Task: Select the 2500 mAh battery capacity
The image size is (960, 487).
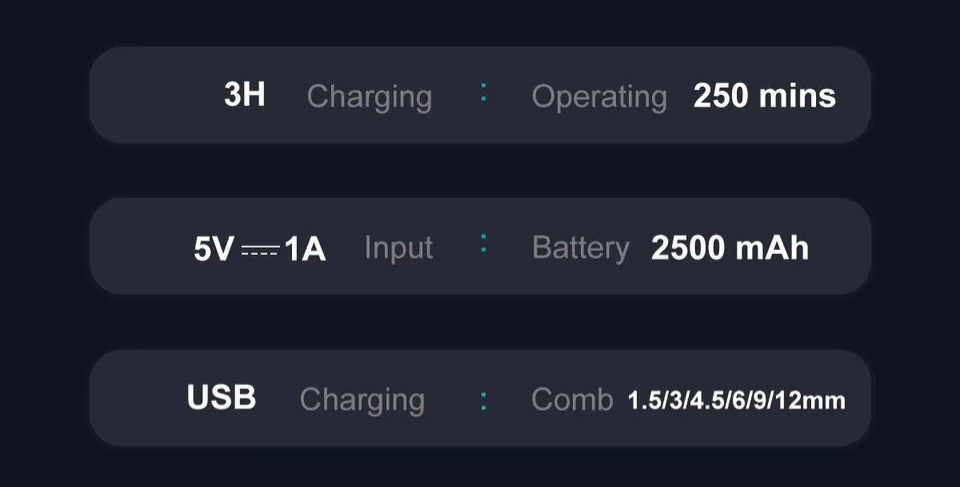Action: (x=730, y=247)
